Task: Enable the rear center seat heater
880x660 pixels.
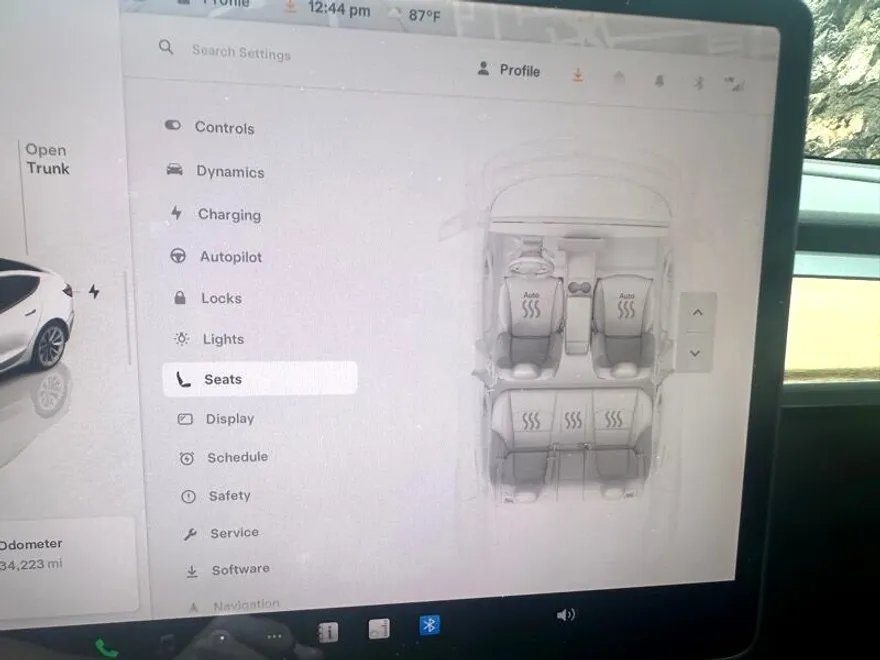Action: pyautogui.click(x=573, y=422)
